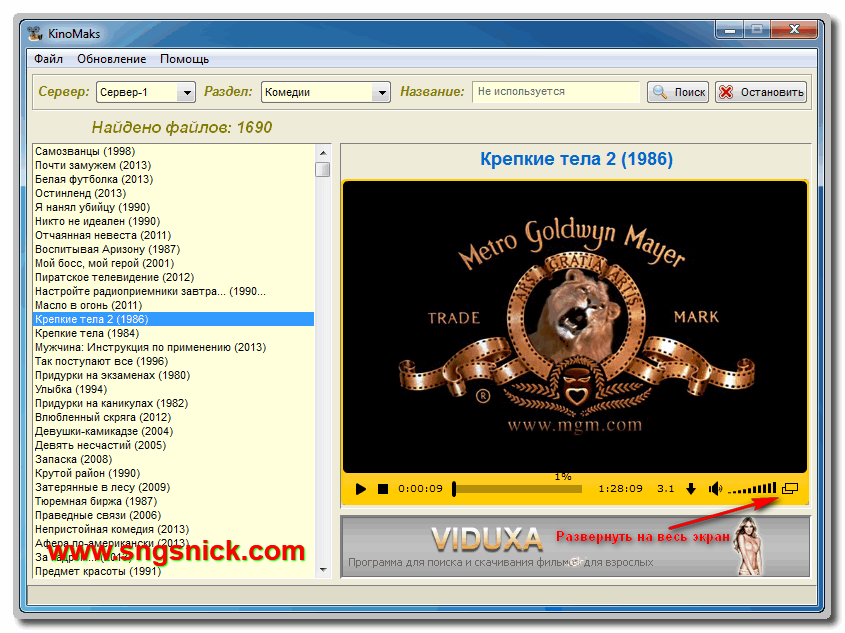Click scroll down arrow of film list
The height and width of the screenshot is (633, 845).
(323, 570)
